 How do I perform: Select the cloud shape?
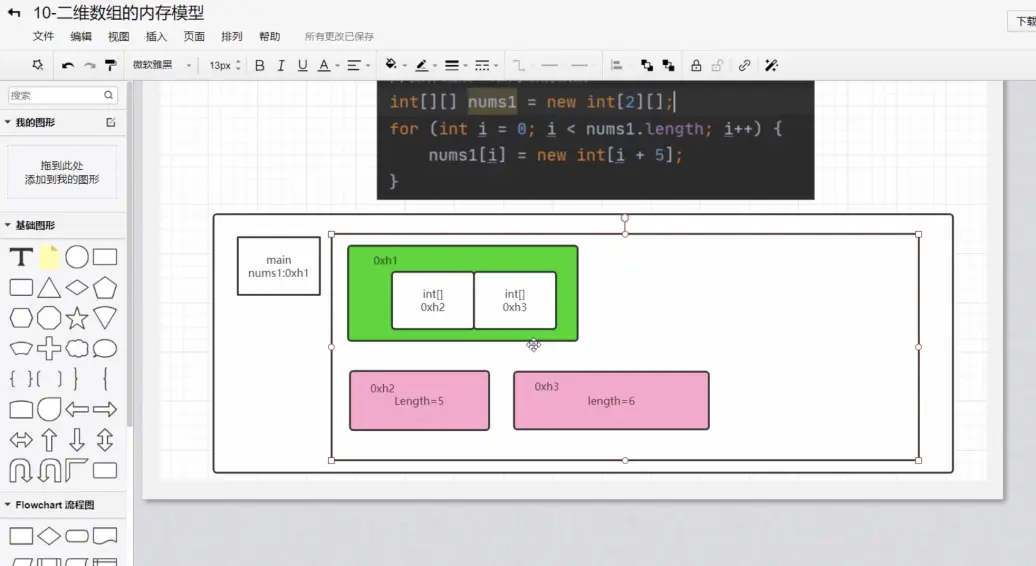tap(77, 348)
